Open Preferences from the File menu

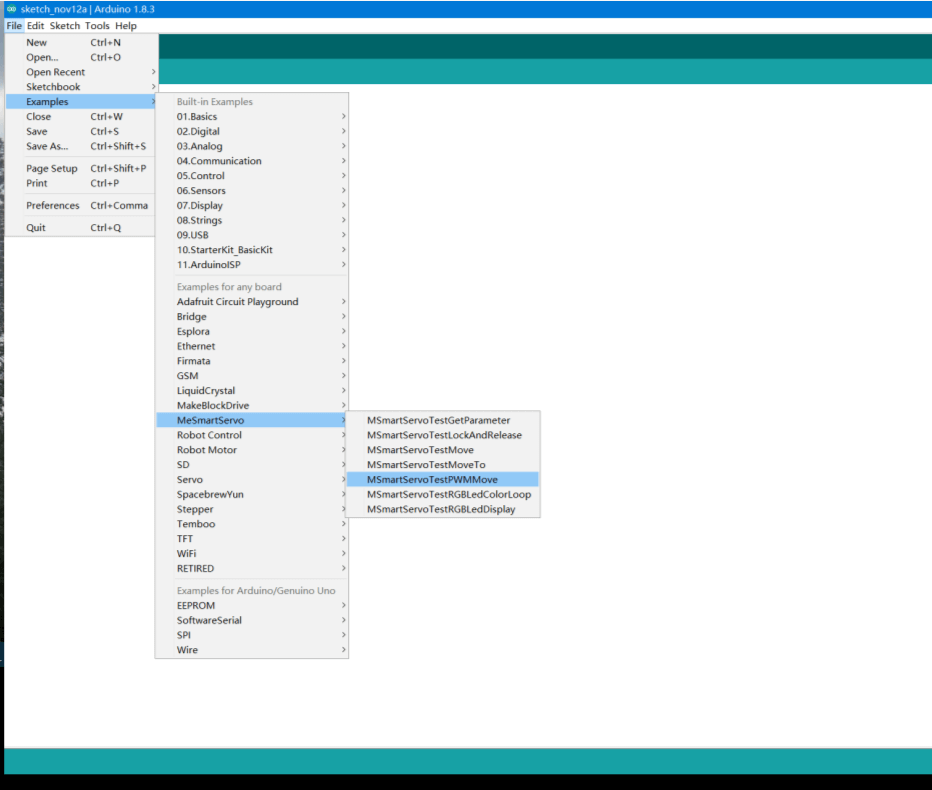[x=81, y=205]
